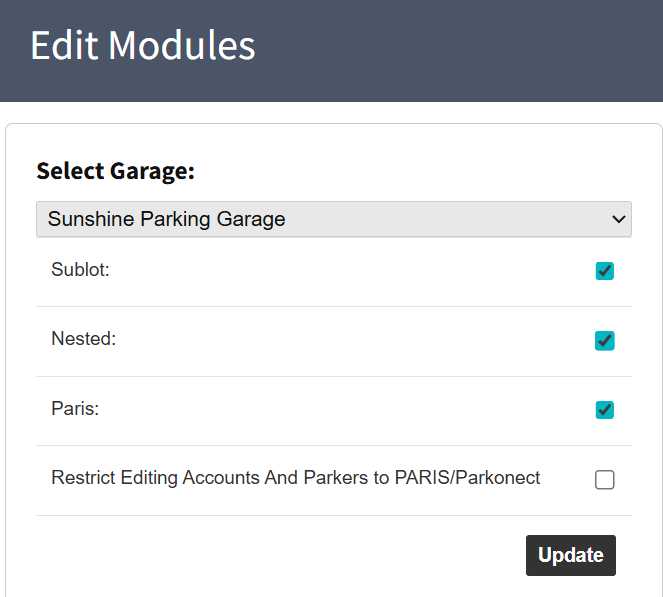This screenshot has height=597, width=663.
Task: Click the dark header bar right of title
Action: [460, 50]
